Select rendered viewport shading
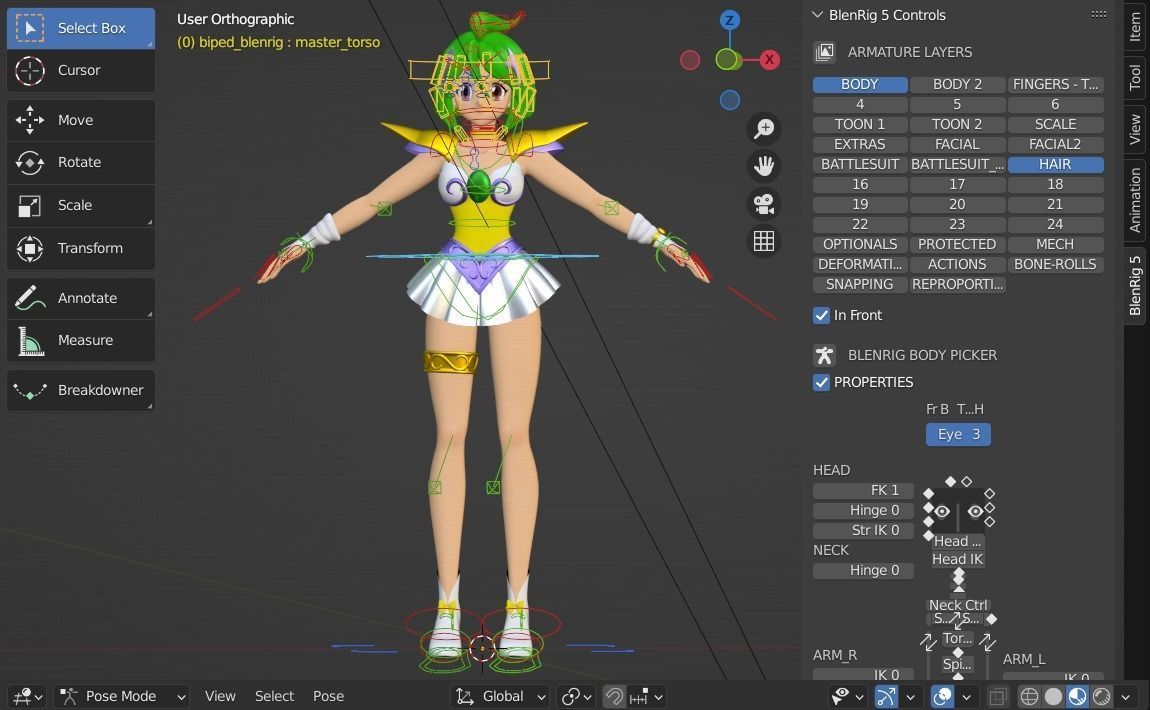Image resolution: width=1150 pixels, height=710 pixels. 1102,696
